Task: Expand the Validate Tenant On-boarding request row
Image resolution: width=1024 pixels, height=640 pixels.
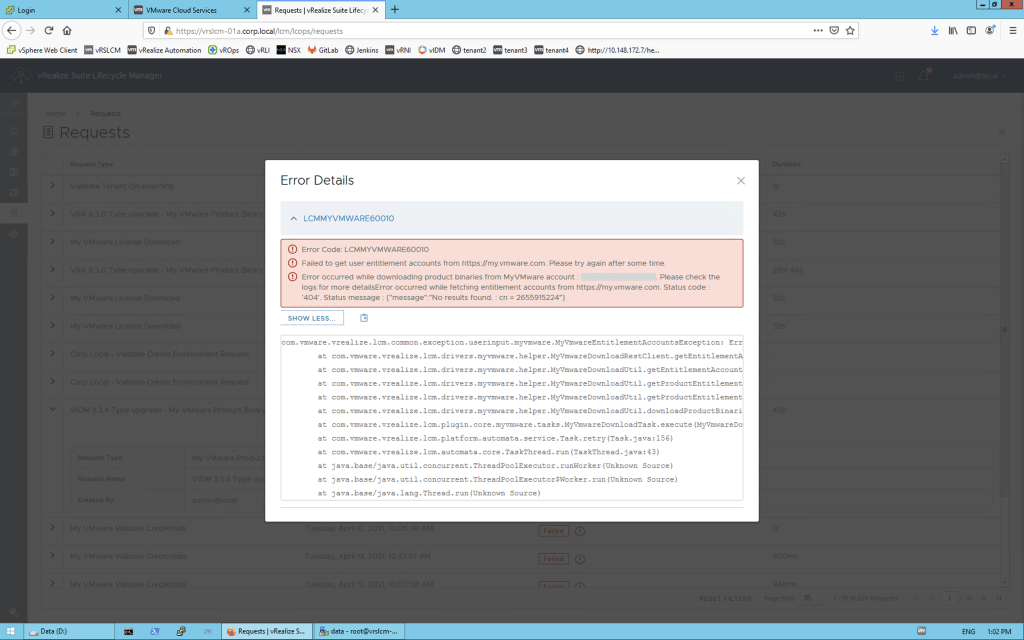Action: click(53, 186)
